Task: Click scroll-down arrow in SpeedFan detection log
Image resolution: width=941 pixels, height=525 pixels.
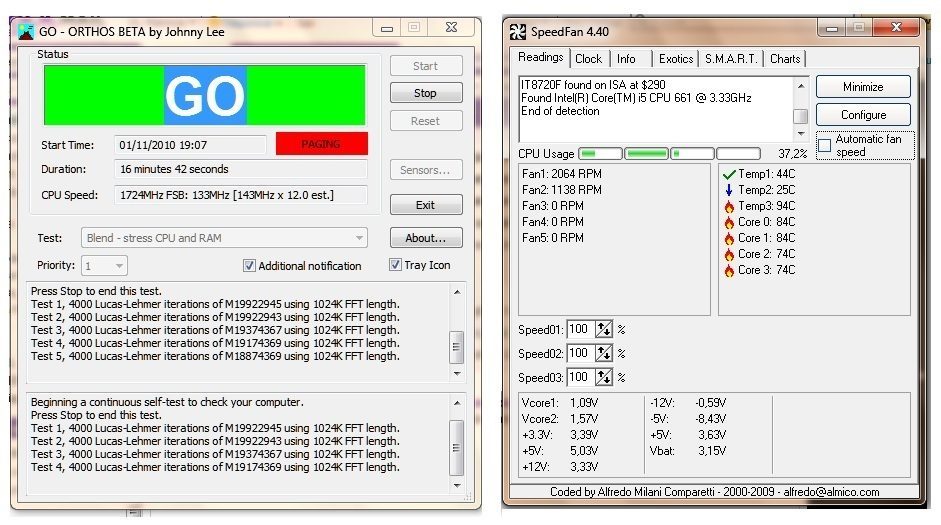Action: pyautogui.click(x=801, y=133)
